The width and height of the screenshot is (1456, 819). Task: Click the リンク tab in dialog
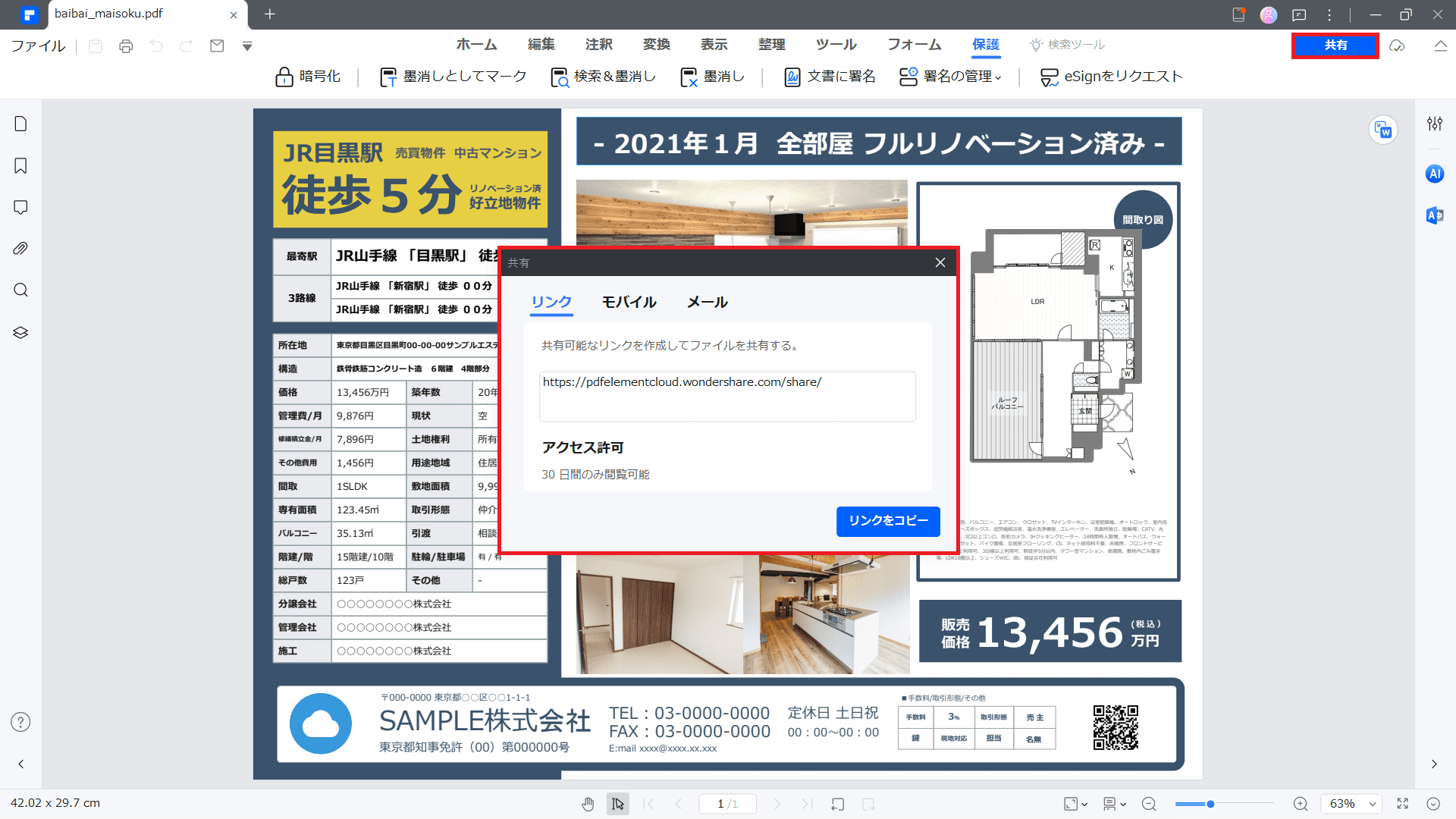coord(550,302)
